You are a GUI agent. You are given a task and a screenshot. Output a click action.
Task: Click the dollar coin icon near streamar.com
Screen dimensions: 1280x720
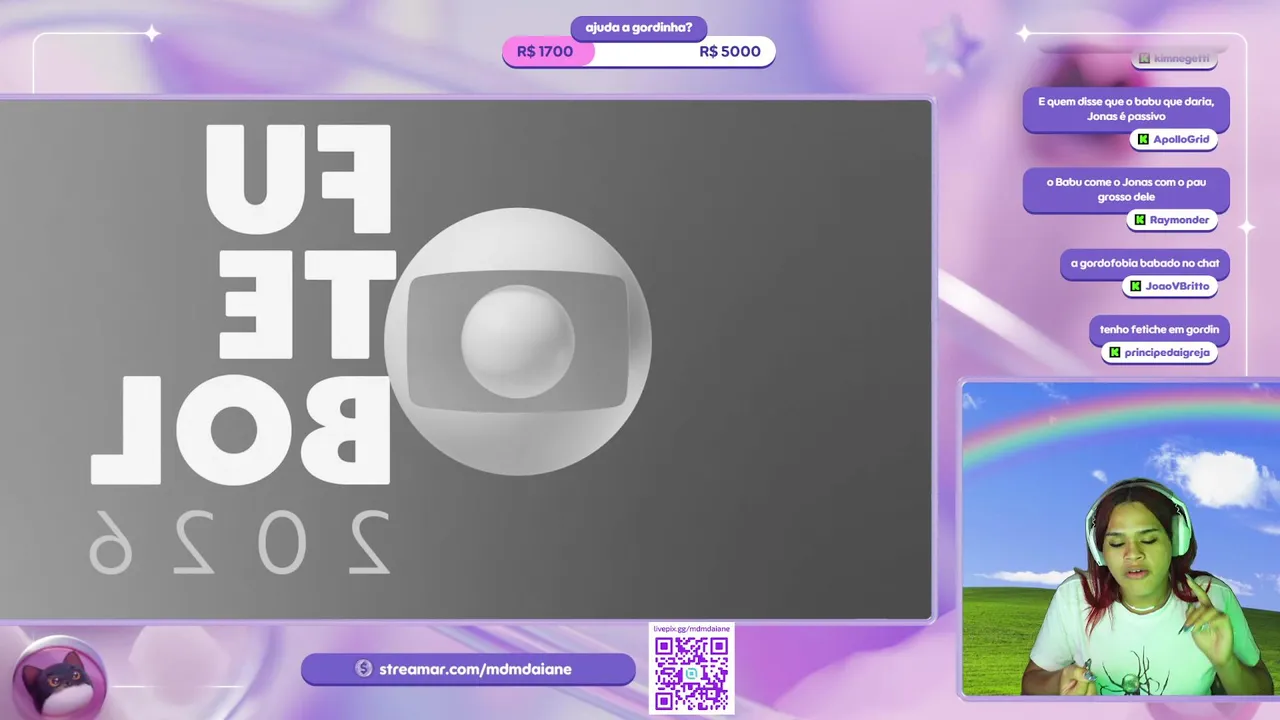point(363,669)
